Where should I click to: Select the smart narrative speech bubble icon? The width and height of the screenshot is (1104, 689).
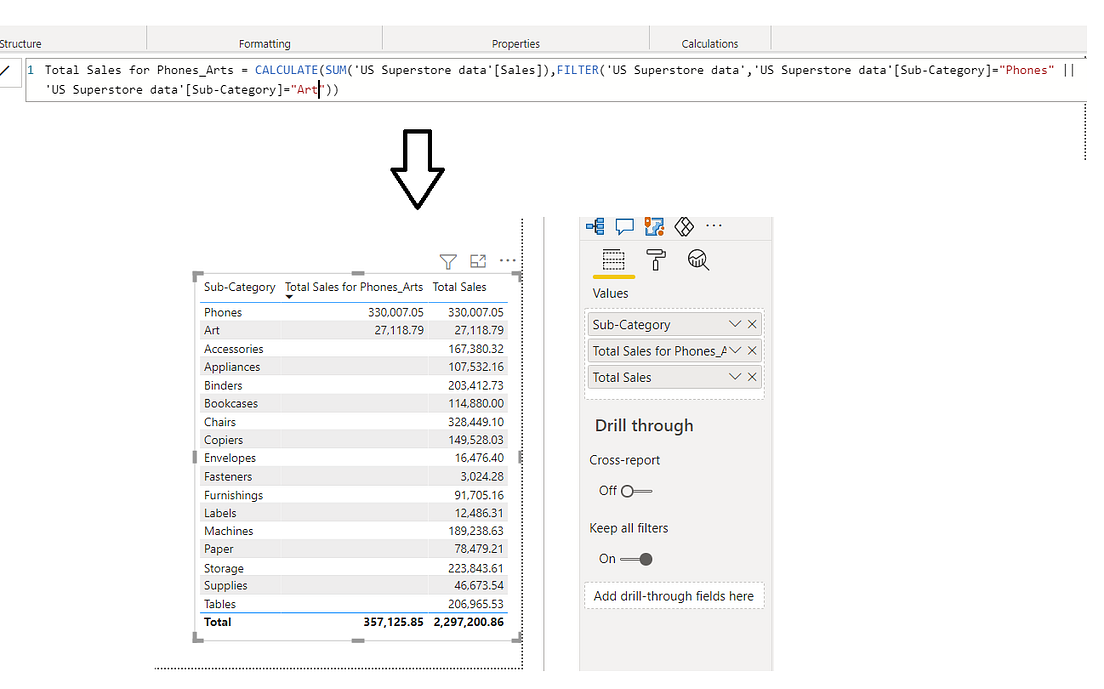coord(624,226)
